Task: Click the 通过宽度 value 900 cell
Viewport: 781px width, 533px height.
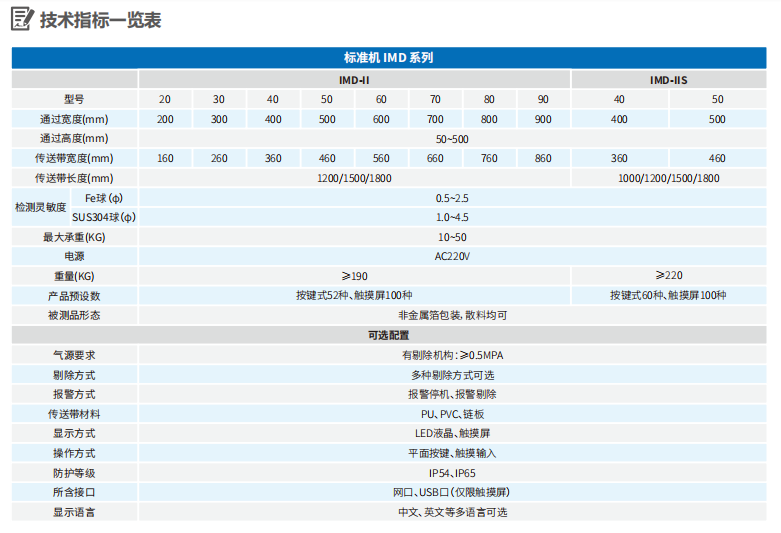Action: 543,119
